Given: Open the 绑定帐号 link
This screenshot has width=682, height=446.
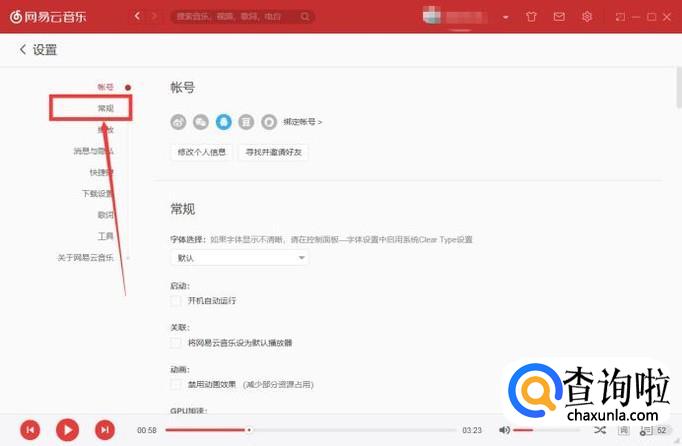Looking at the screenshot, I should (303, 122).
